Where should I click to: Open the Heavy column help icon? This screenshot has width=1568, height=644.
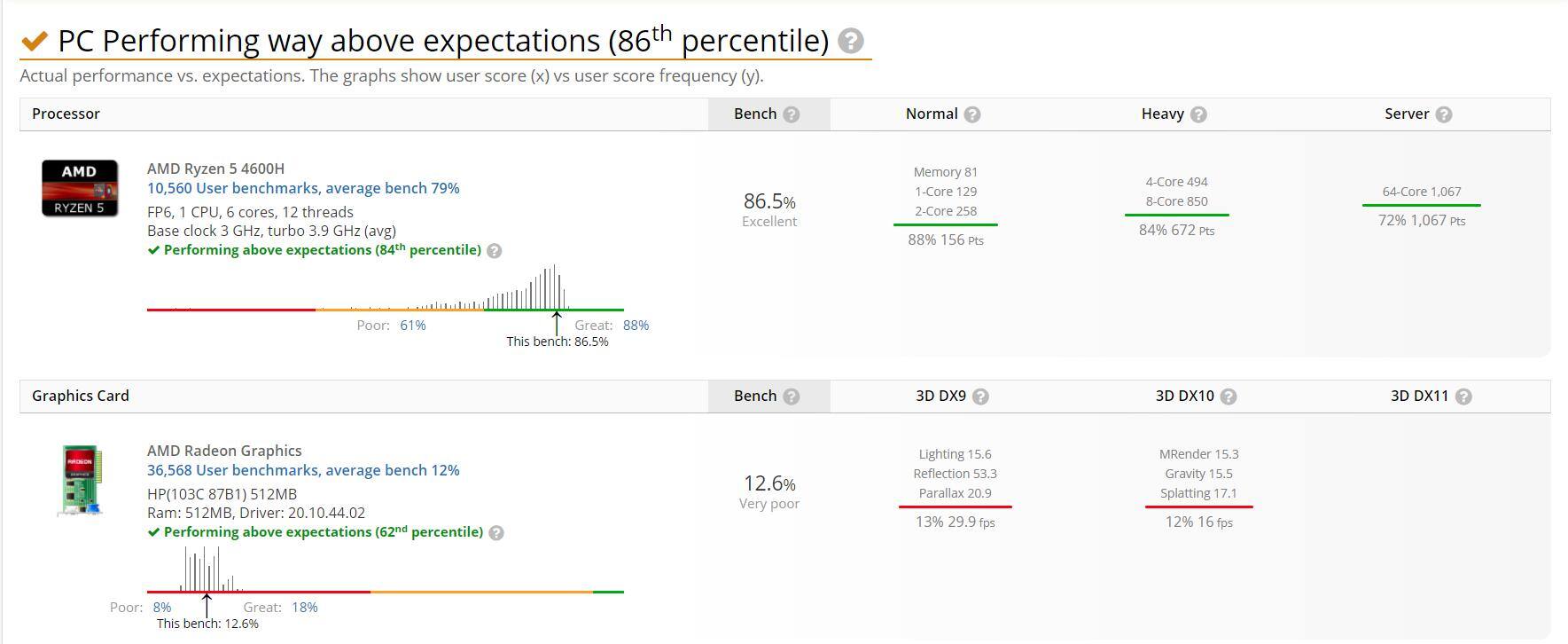click(1198, 114)
